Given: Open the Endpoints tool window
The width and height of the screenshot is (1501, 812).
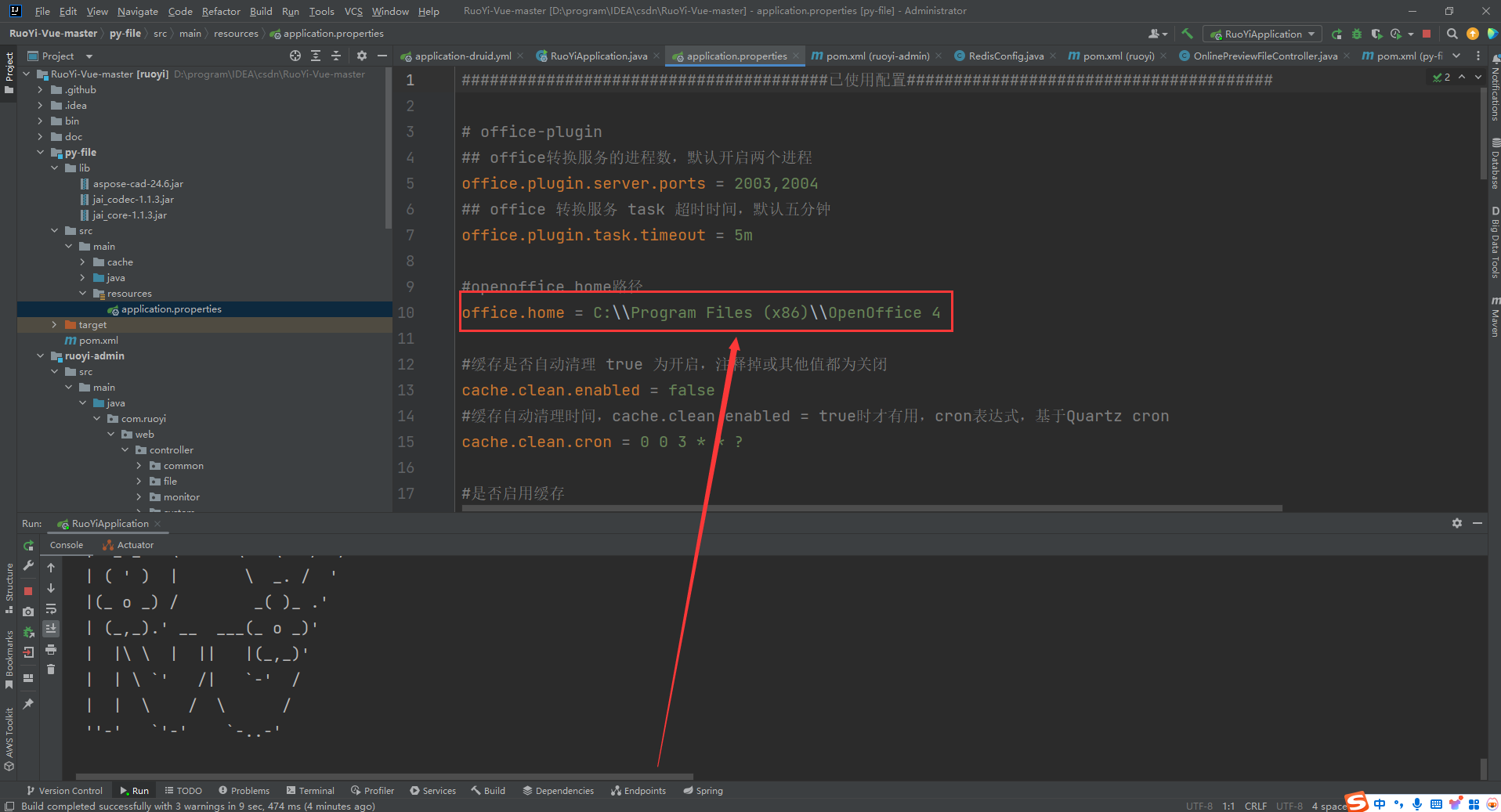Looking at the screenshot, I should (638, 791).
